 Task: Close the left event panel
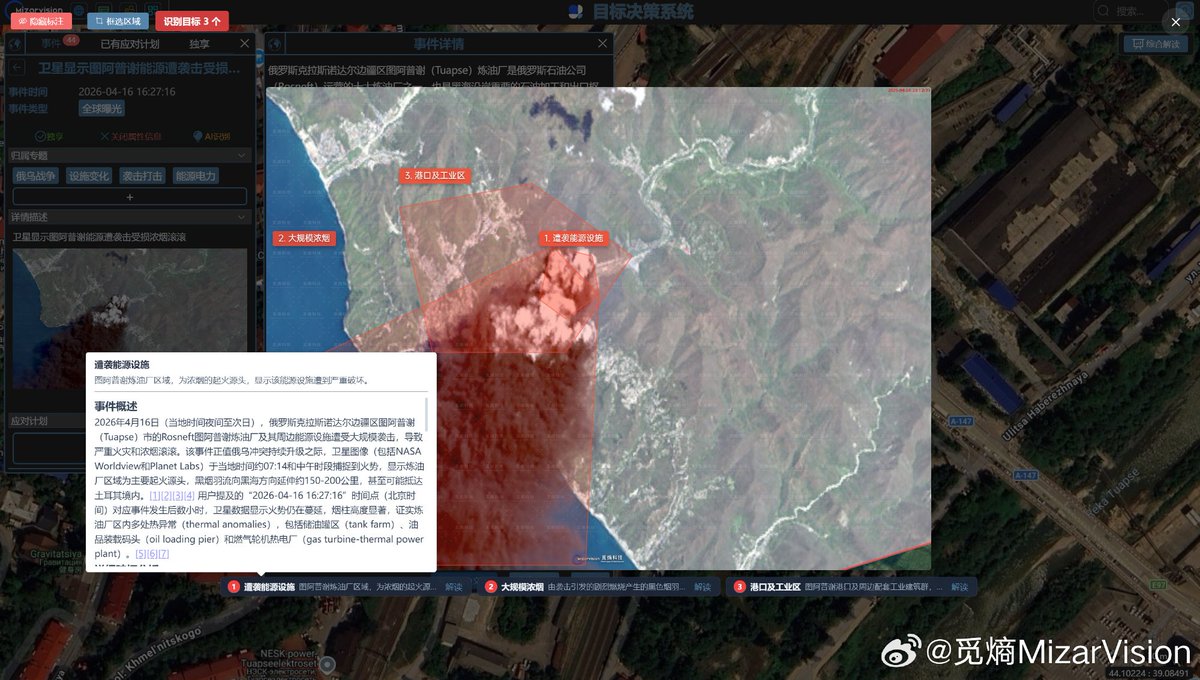pyautogui.click(x=245, y=44)
